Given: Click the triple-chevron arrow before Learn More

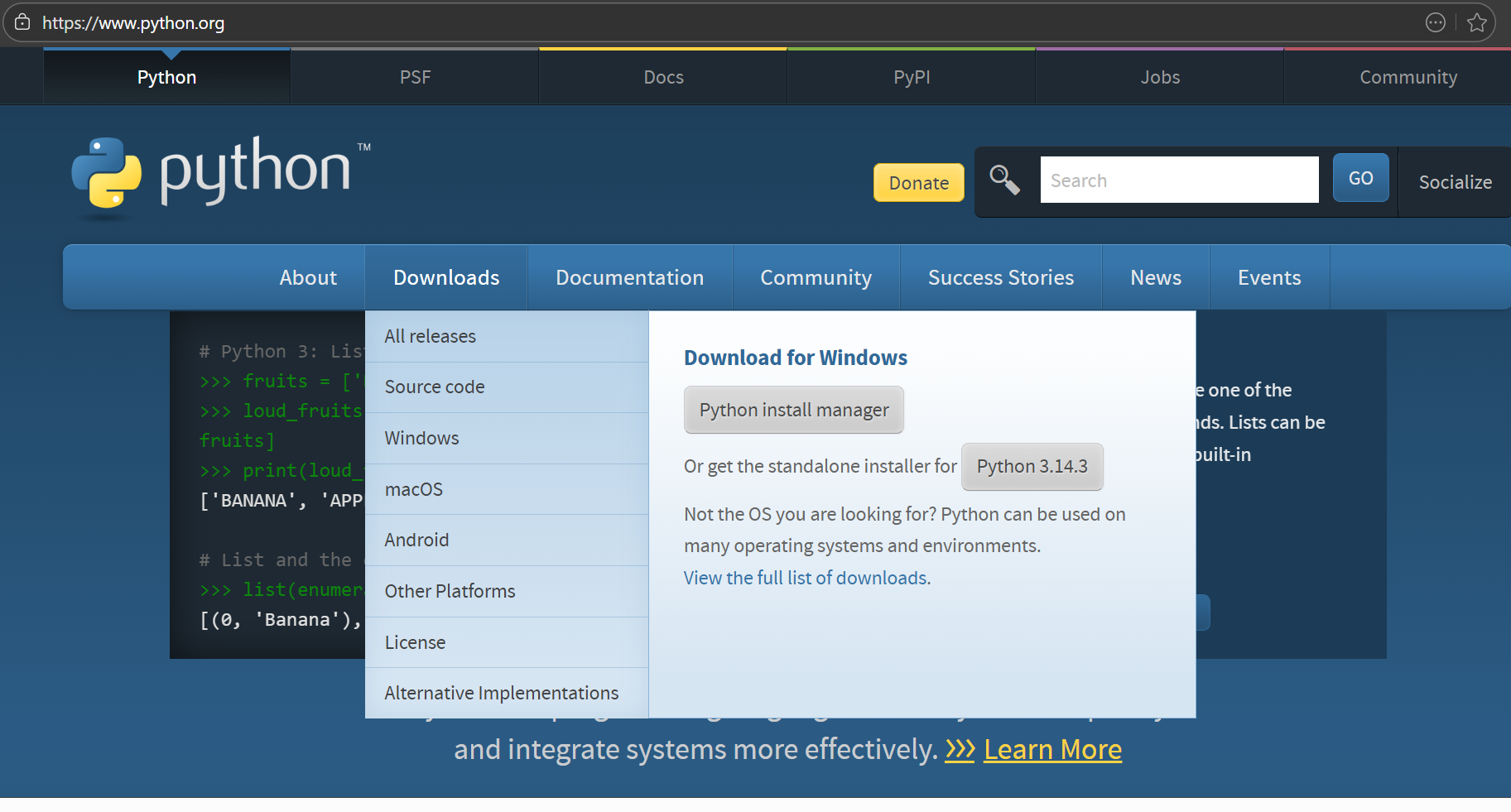Looking at the screenshot, I should (x=960, y=750).
